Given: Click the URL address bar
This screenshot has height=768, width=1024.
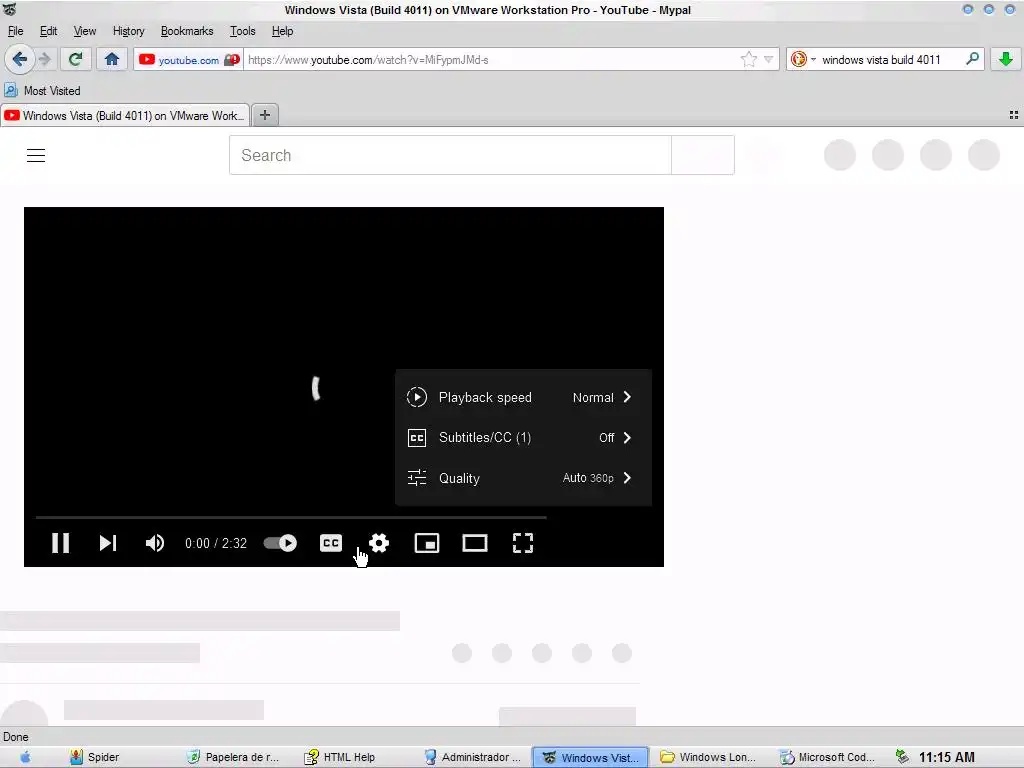Looking at the screenshot, I should click(x=491, y=59).
